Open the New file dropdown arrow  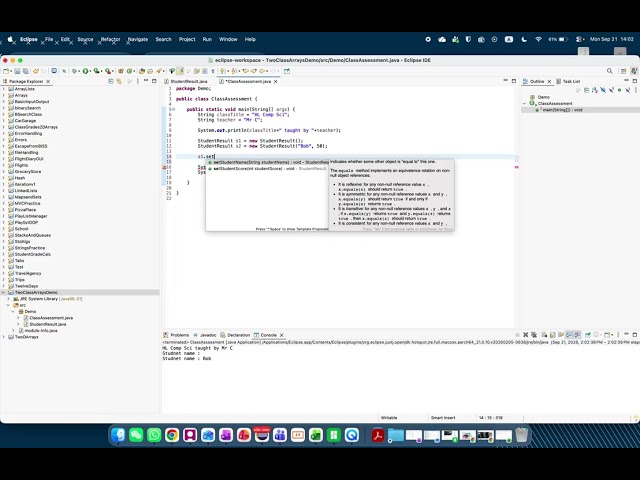[11, 71]
